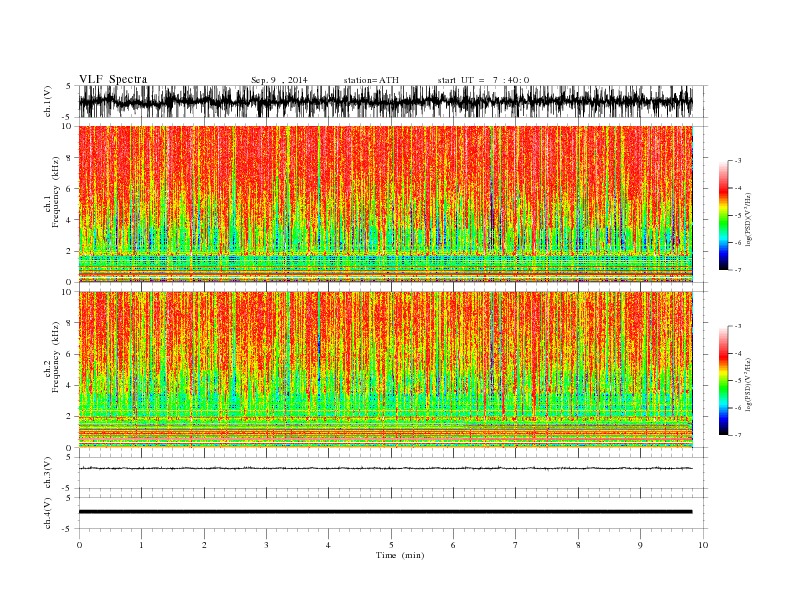Screen dimensions: 792x612
Task: Click the "station=ATH" header label
Action: pos(371,80)
